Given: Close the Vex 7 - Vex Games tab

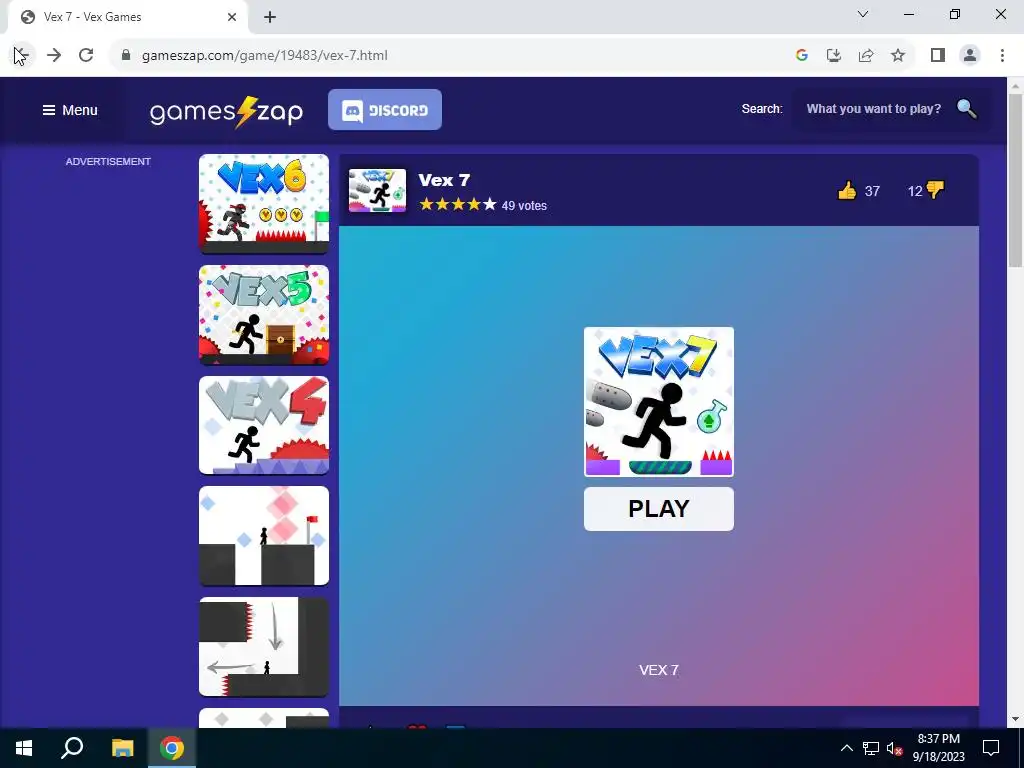Looking at the screenshot, I should [x=232, y=17].
